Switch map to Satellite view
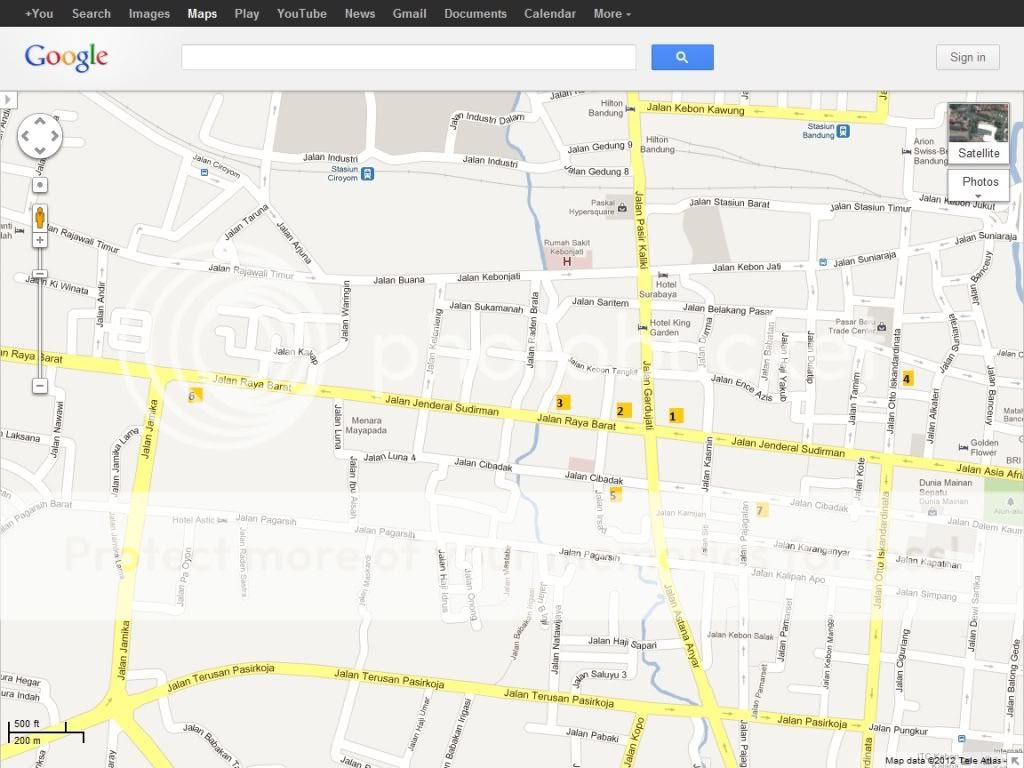Image resolution: width=1024 pixels, height=768 pixels. (x=978, y=133)
